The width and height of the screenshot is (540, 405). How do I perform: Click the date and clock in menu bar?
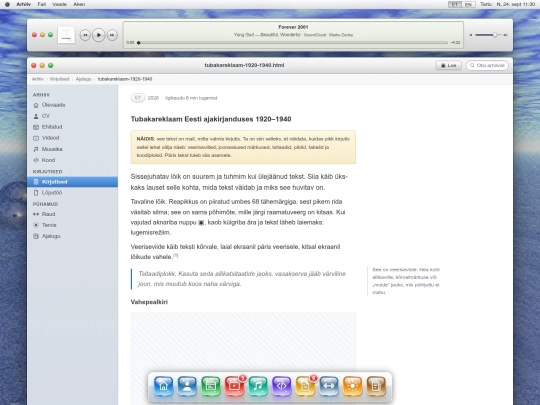(x=516, y=4)
